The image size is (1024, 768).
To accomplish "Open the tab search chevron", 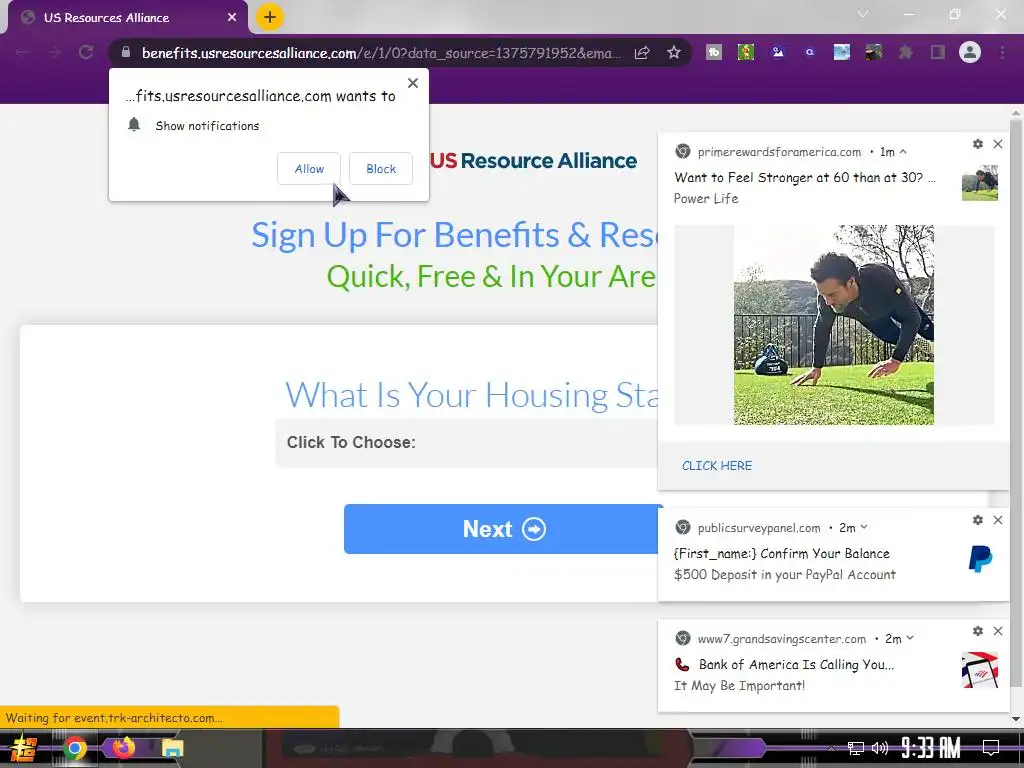I will 863,14.
